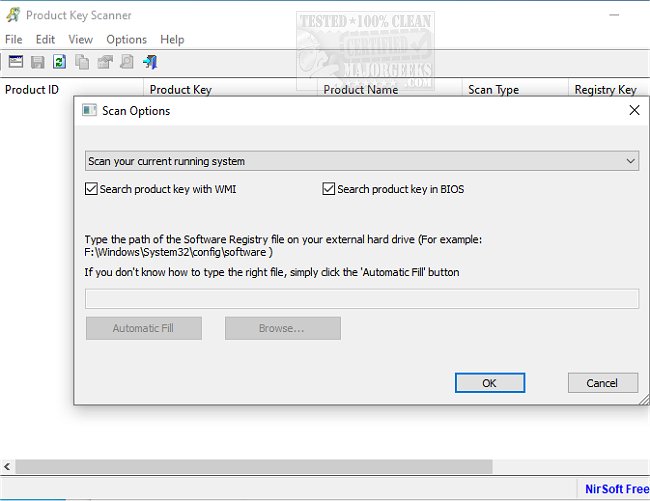Image resolution: width=650 pixels, height=501 pixels.
Task: Click the Software Registry path text field
Action: pyautogui.click(x=362, y=299)
